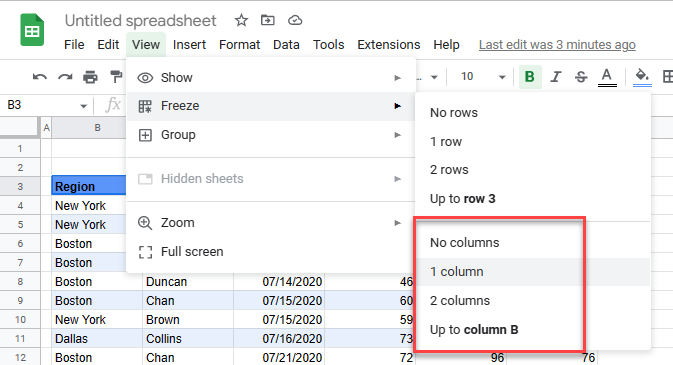Print the spreadsheet
The image size is (673, 365).
pos(90,77)
